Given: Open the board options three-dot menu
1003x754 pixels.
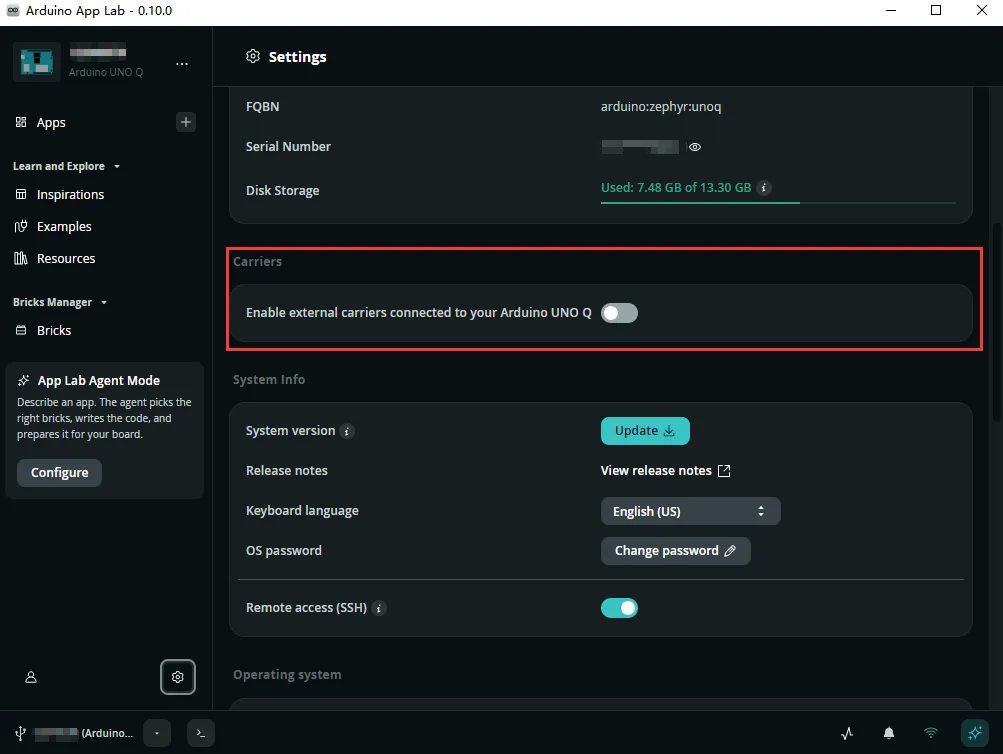Looking at the screenshot, I should click(x=182, y=63).
